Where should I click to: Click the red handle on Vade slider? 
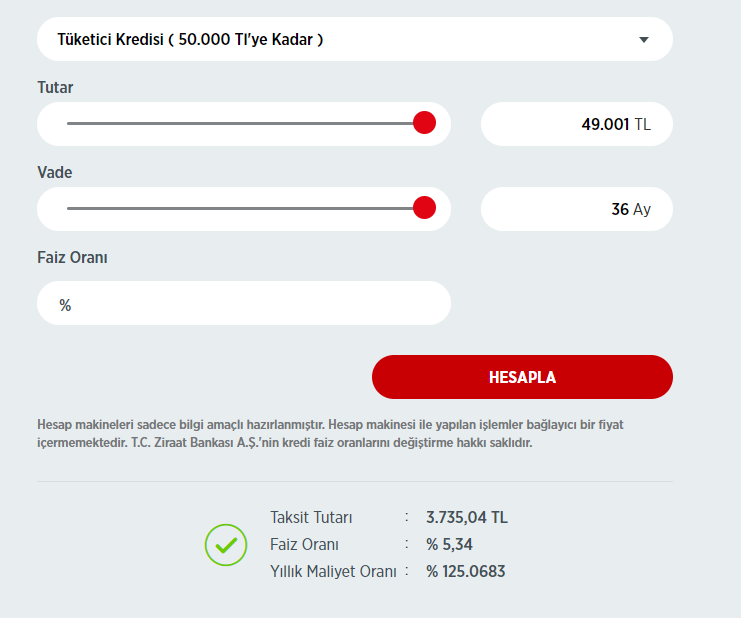[x=425, y=208]
